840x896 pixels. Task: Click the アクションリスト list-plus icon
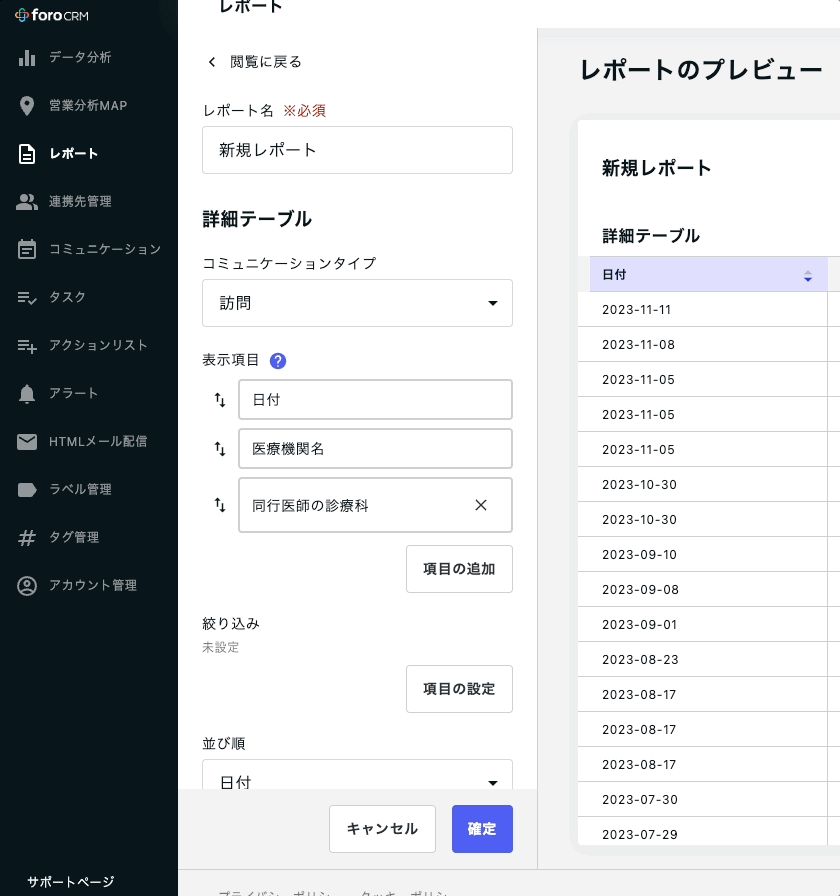coord(27,346)
